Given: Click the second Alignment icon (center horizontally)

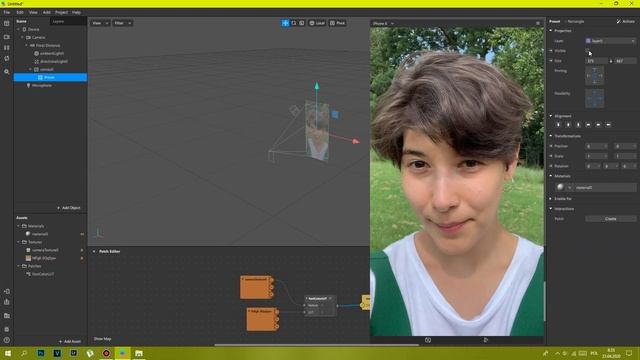Looking at the screenshot, I should (568, 125).
